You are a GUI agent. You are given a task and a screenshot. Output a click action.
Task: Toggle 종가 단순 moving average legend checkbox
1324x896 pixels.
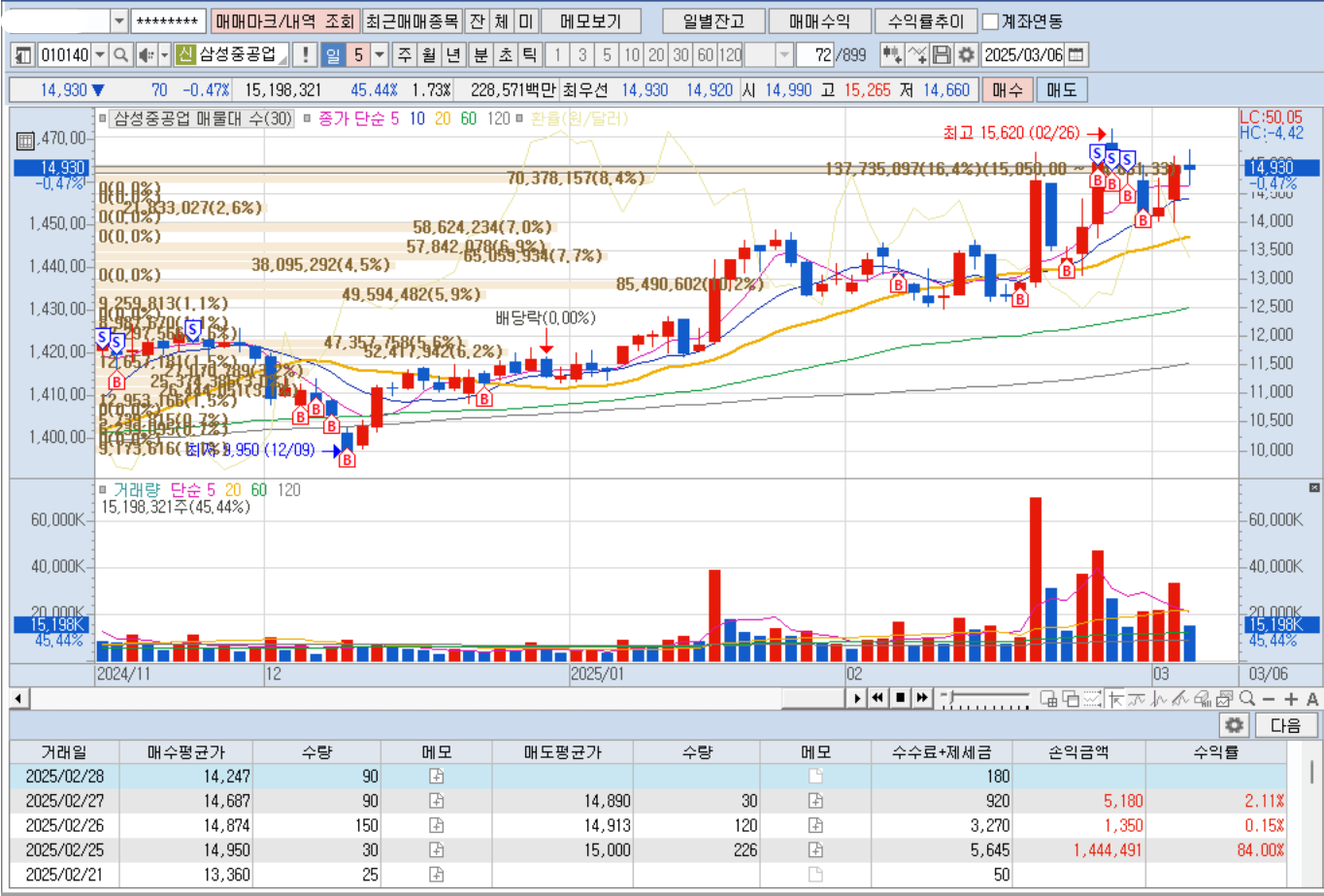(x=307, y=119)
